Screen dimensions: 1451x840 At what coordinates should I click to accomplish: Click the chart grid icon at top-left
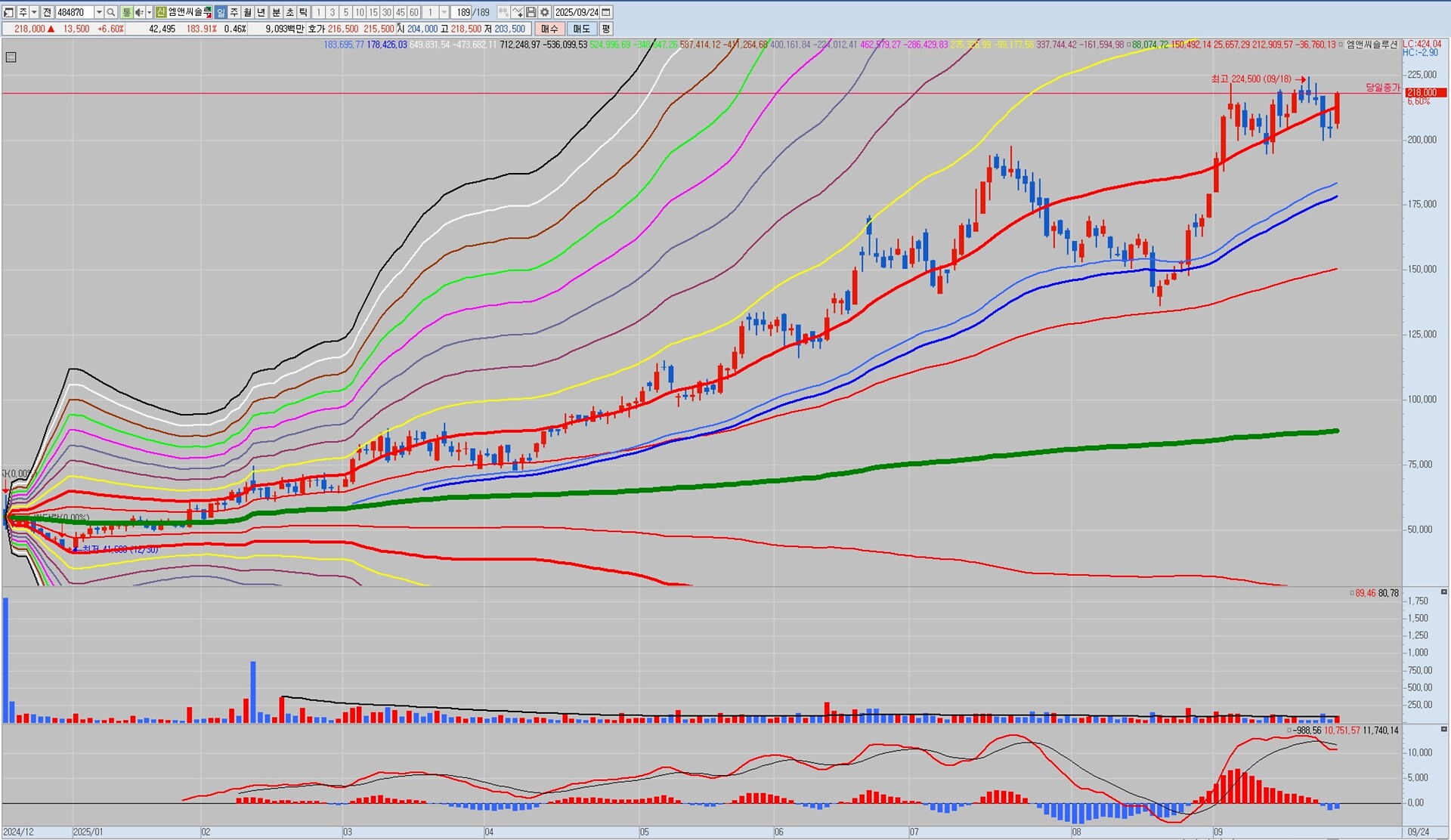tap(11, 57)
